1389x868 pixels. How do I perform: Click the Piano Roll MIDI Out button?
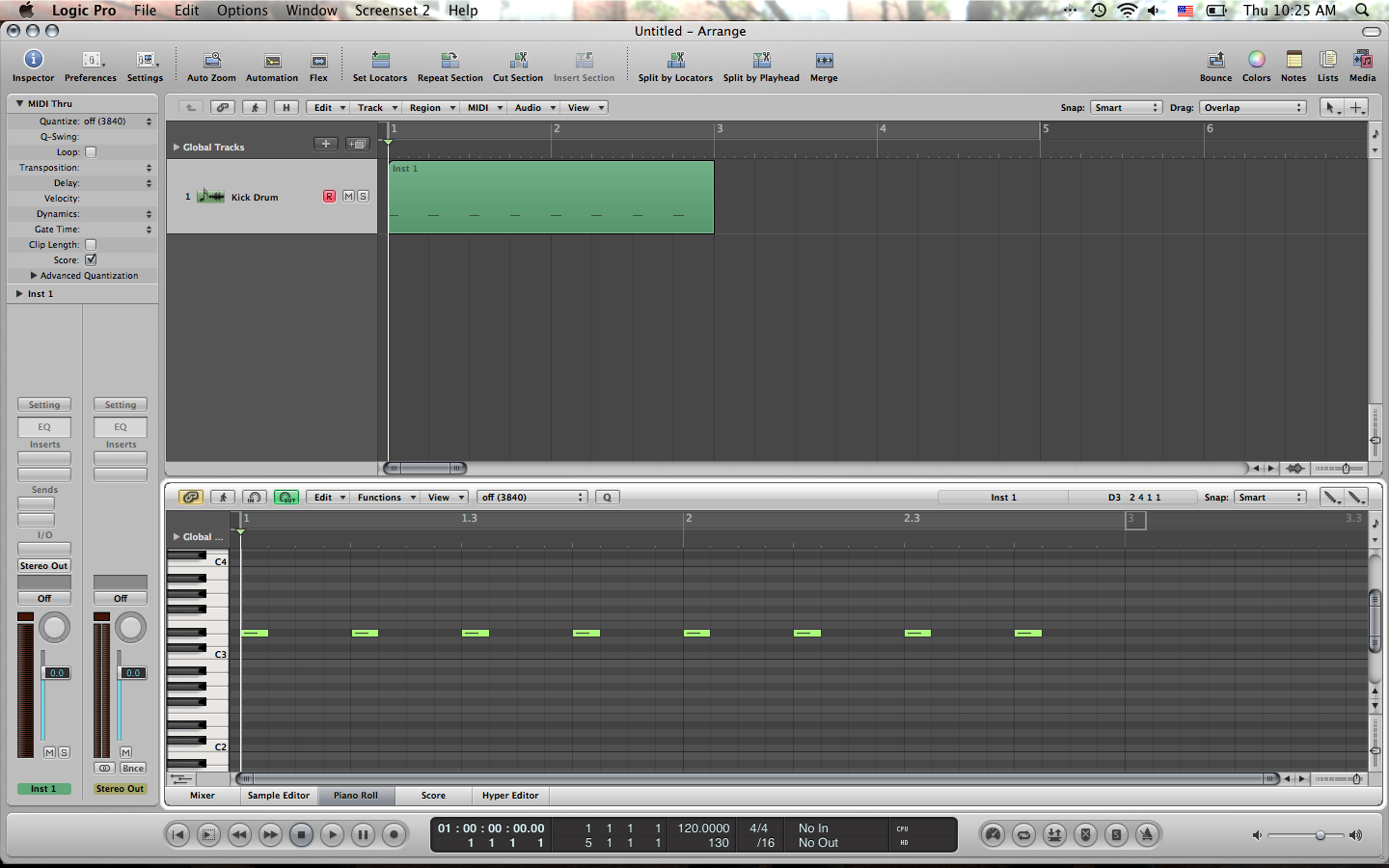[286, 498]
